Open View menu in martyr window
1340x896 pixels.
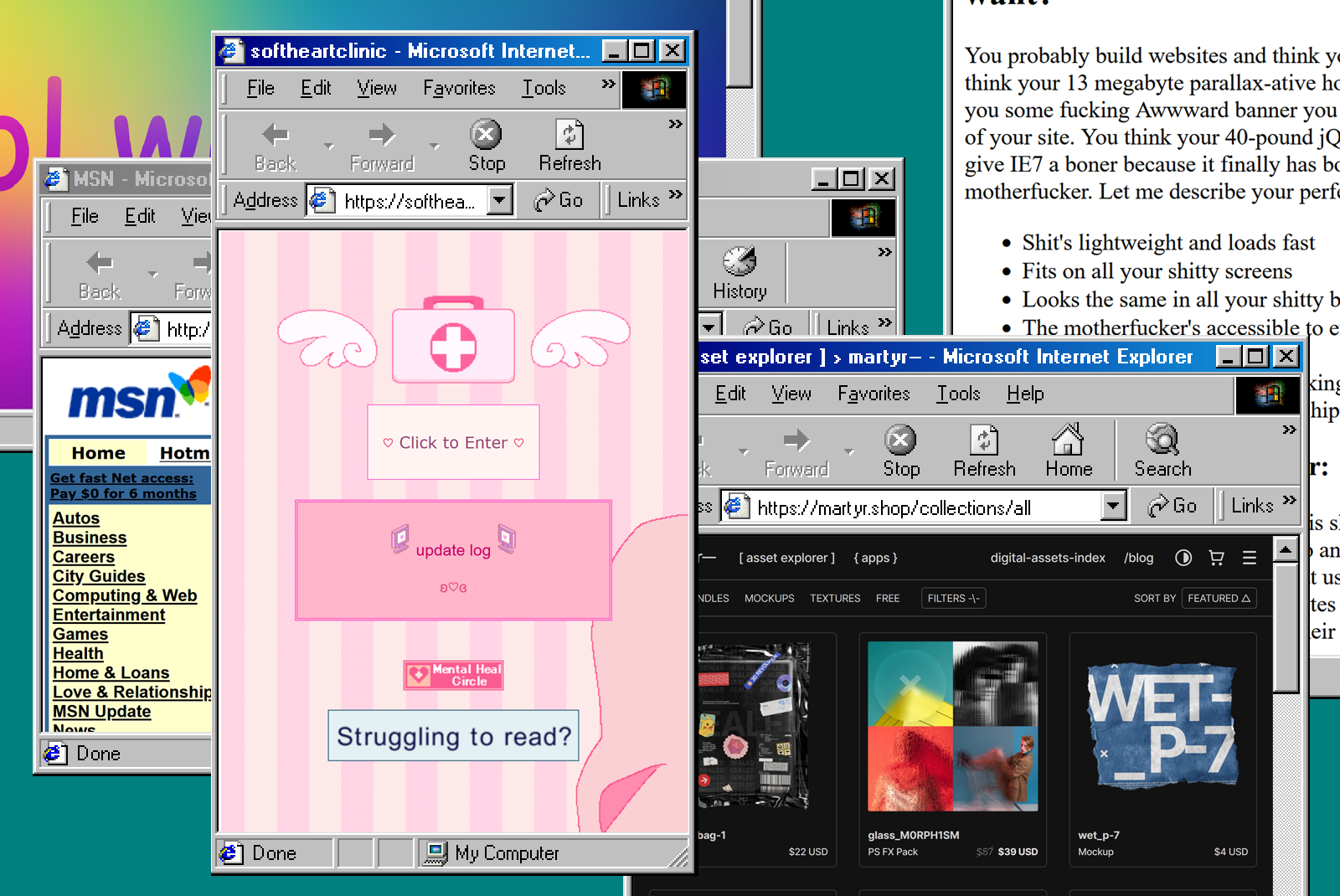pyautogui.click(x=791, y=394)
